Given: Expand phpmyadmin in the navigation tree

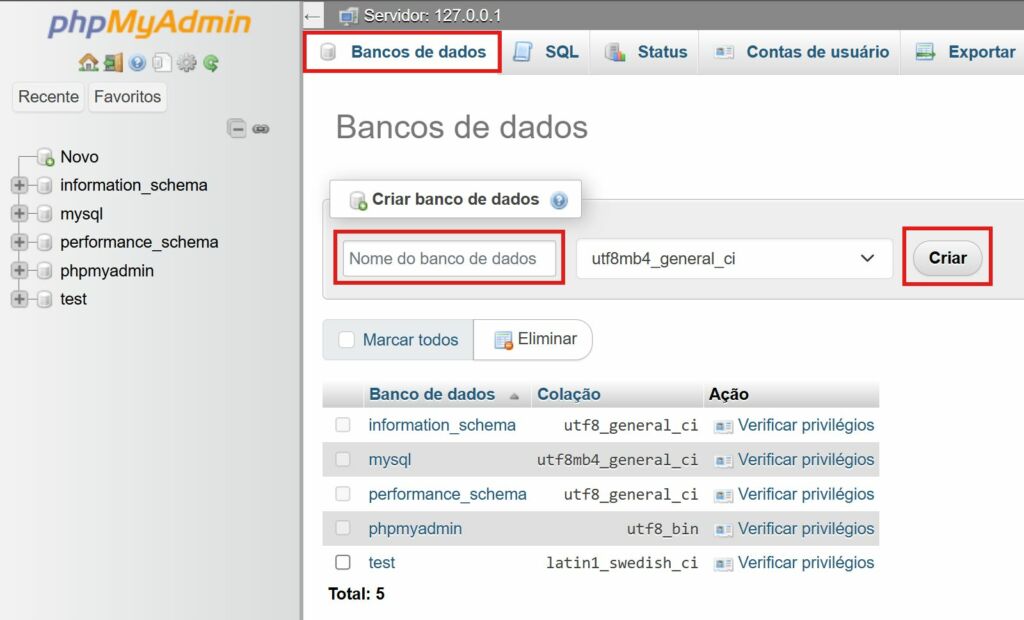Looking at the screenshot, I should click(19, 270).
